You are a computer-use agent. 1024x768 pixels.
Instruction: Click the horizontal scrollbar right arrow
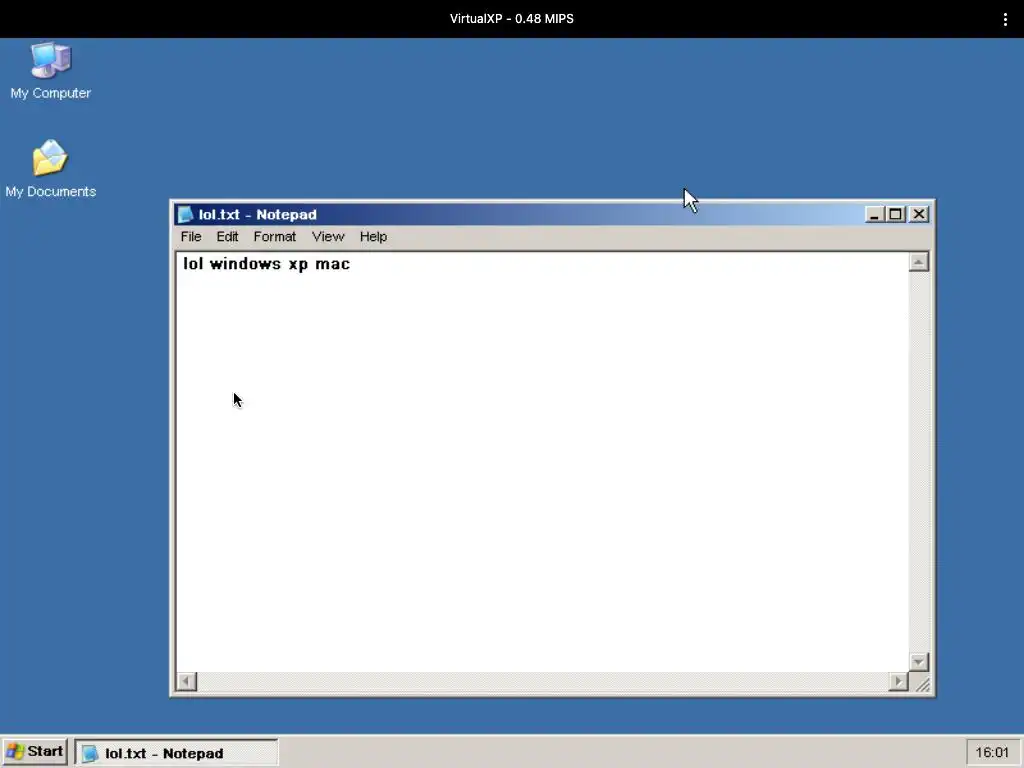899,682
